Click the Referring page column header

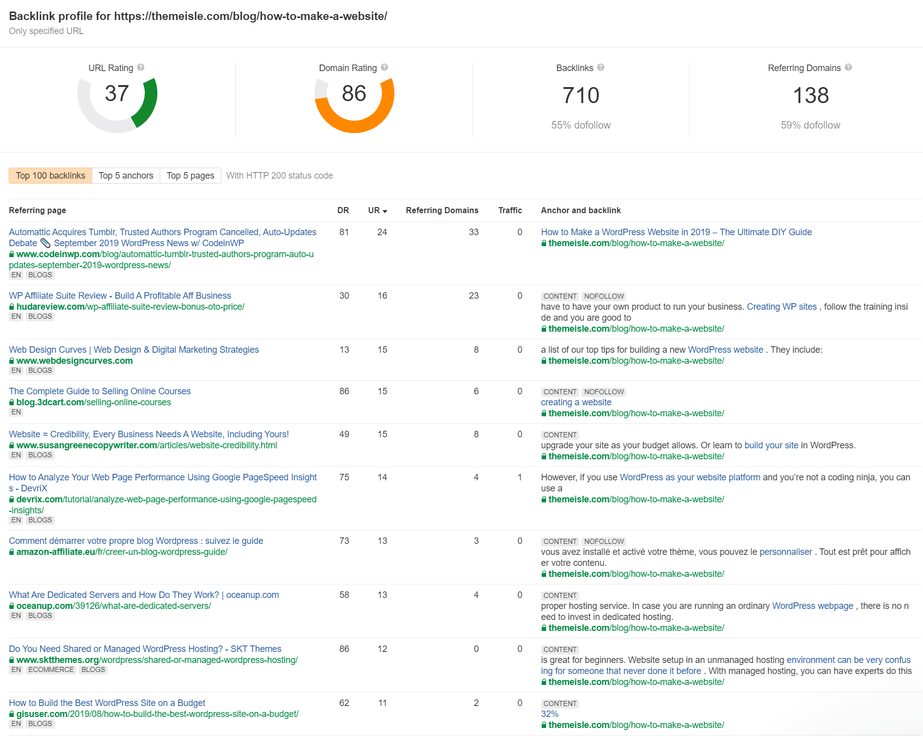coord(37,210)
